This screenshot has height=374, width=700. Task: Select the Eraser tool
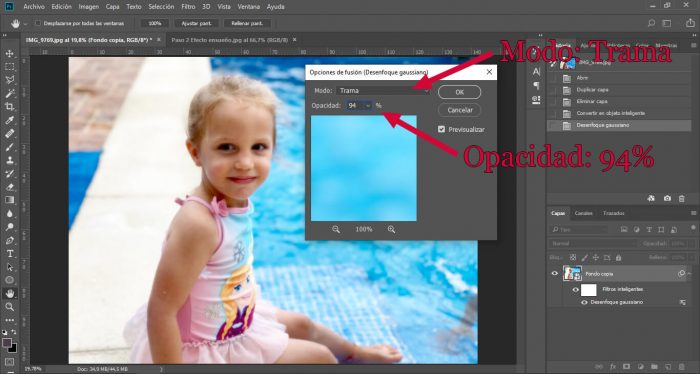[9, 187]
